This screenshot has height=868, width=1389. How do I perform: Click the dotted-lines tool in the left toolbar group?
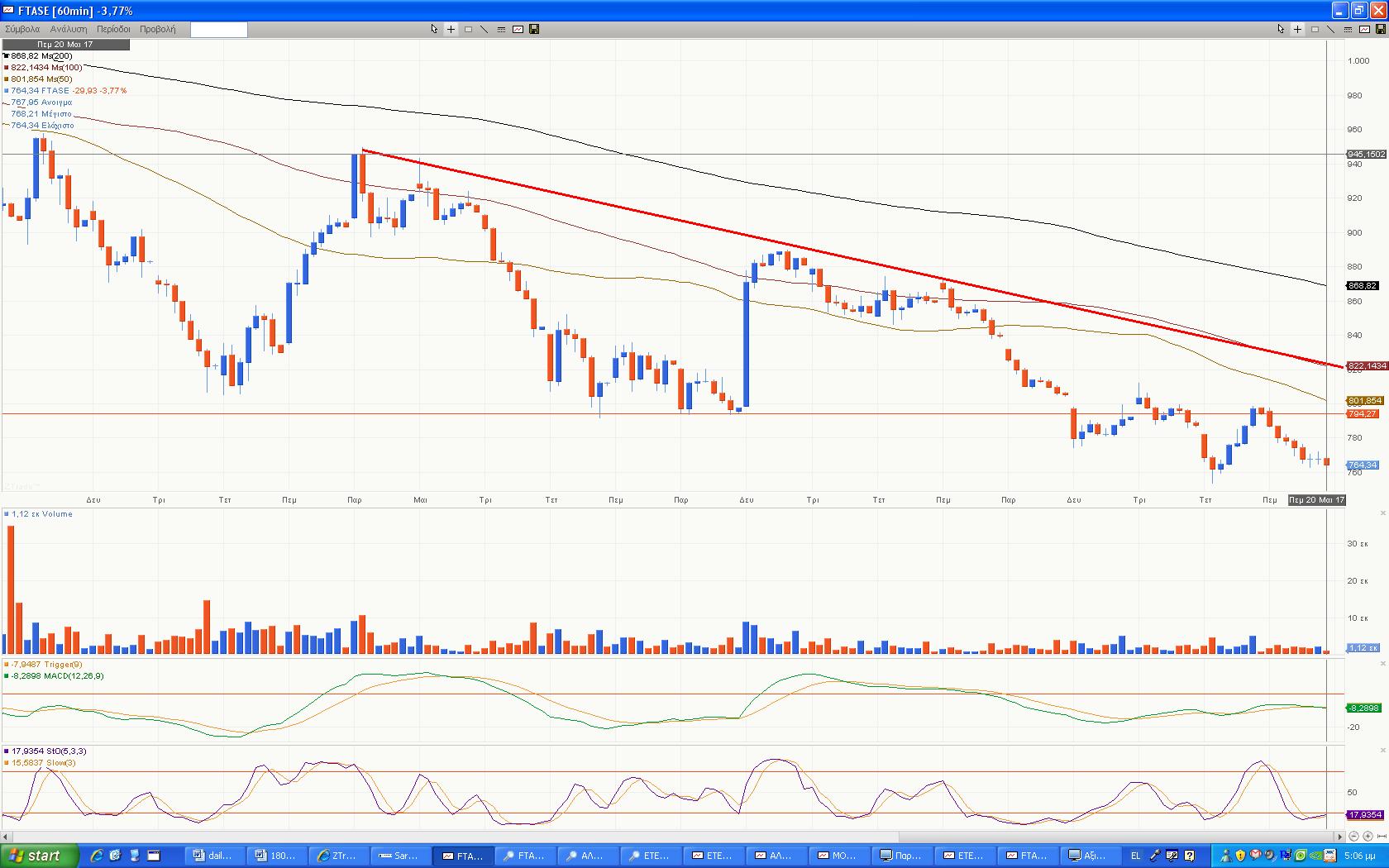(501, 29)
